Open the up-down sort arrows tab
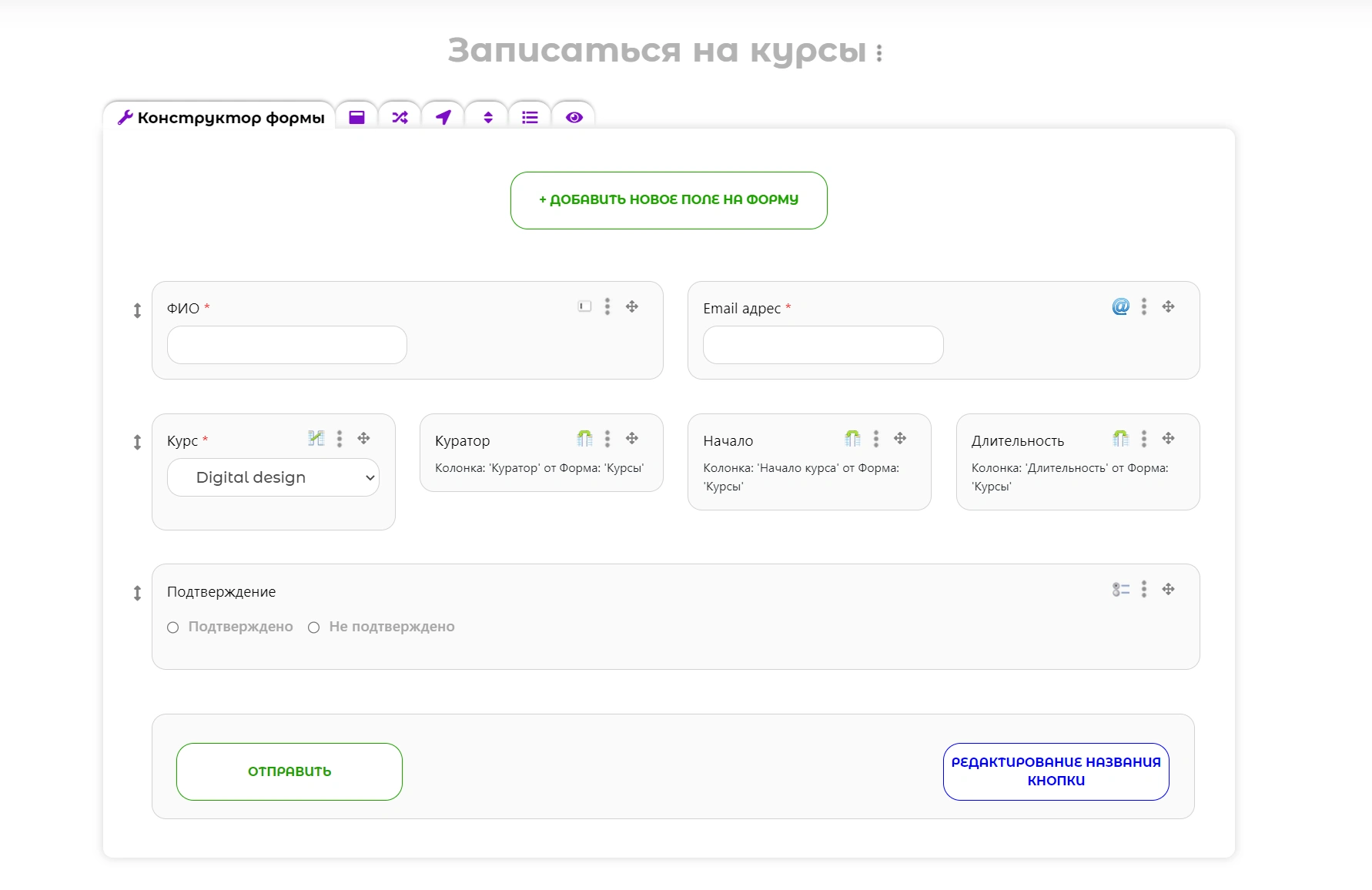The width and height of the screenshot is (1372, 890). 487,117
